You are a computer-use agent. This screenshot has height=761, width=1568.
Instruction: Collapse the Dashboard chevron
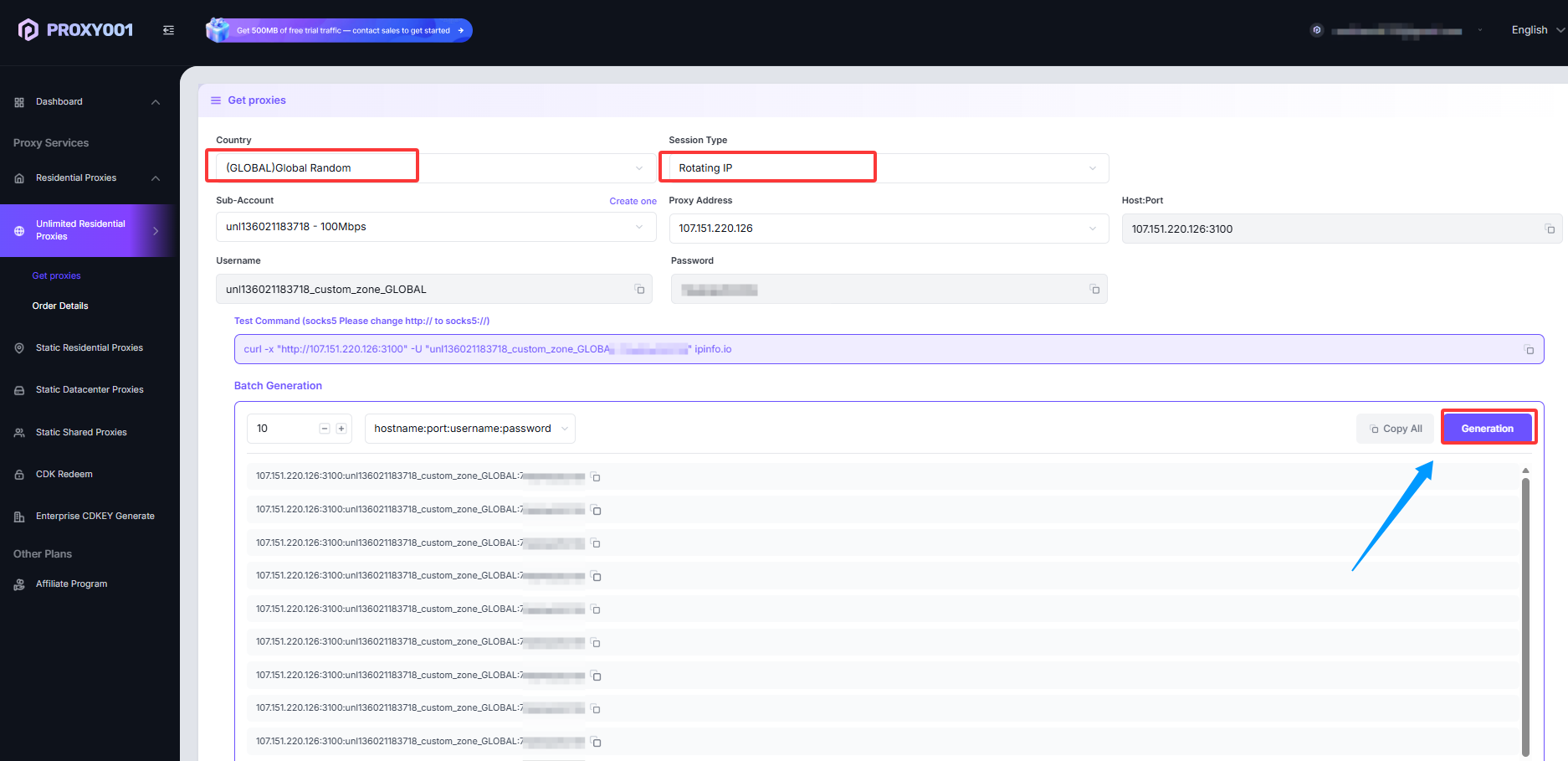point(156,102)
